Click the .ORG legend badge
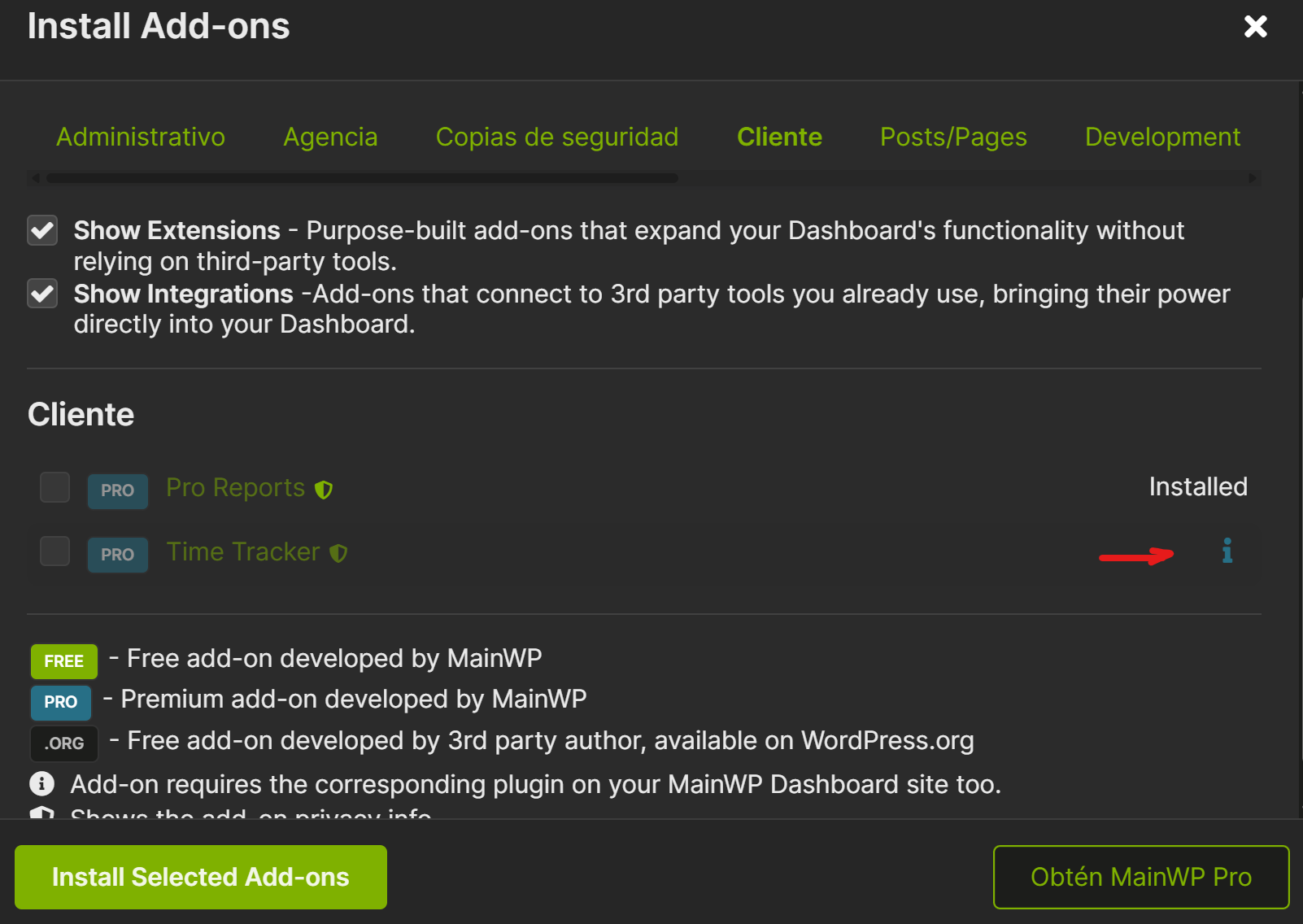1303x924 pixels. [63, 743]
